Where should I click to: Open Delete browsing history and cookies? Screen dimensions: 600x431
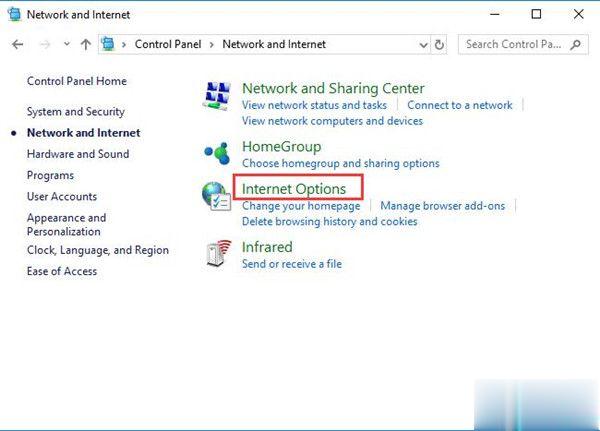pyautogui.click(x=329, y=221)
